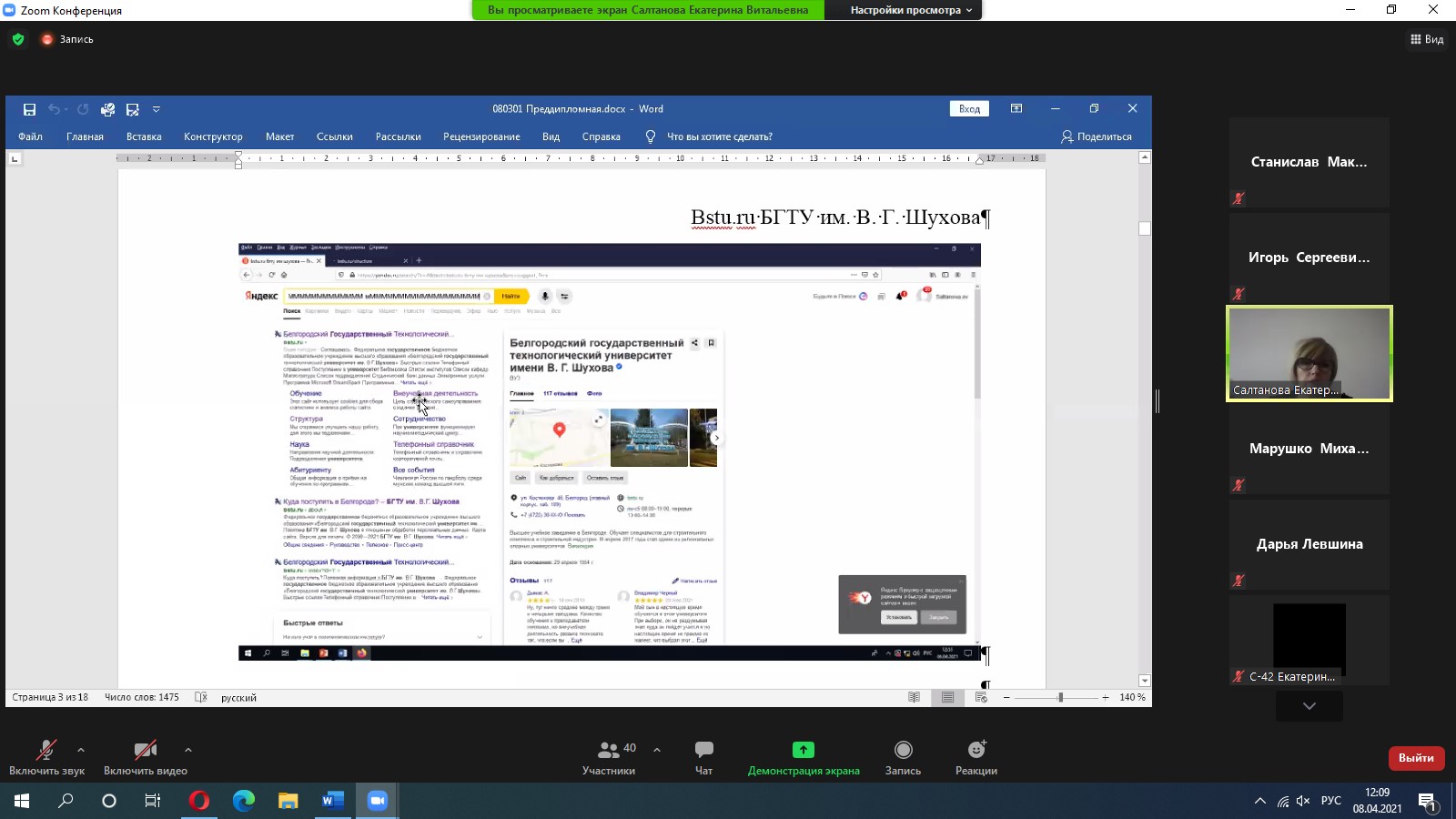Click 'Страница 3 из 18' in status bar
Viewport: 1456px width, 819px height.
click(50, 697)
